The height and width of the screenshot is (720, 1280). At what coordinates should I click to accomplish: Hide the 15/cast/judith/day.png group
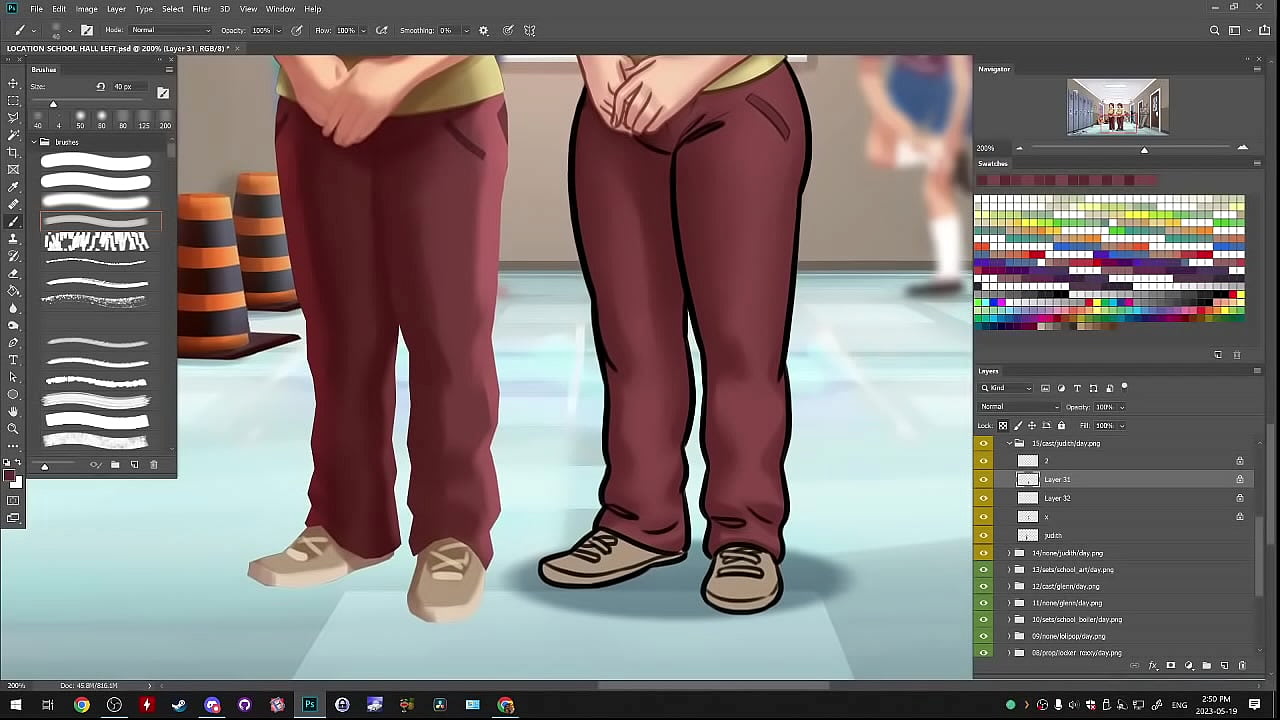point(984,443)
